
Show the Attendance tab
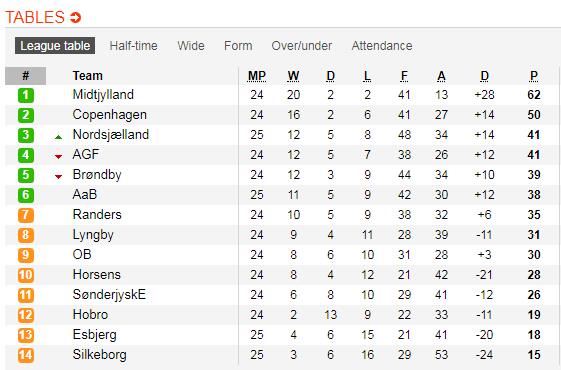tap(382, 46)
